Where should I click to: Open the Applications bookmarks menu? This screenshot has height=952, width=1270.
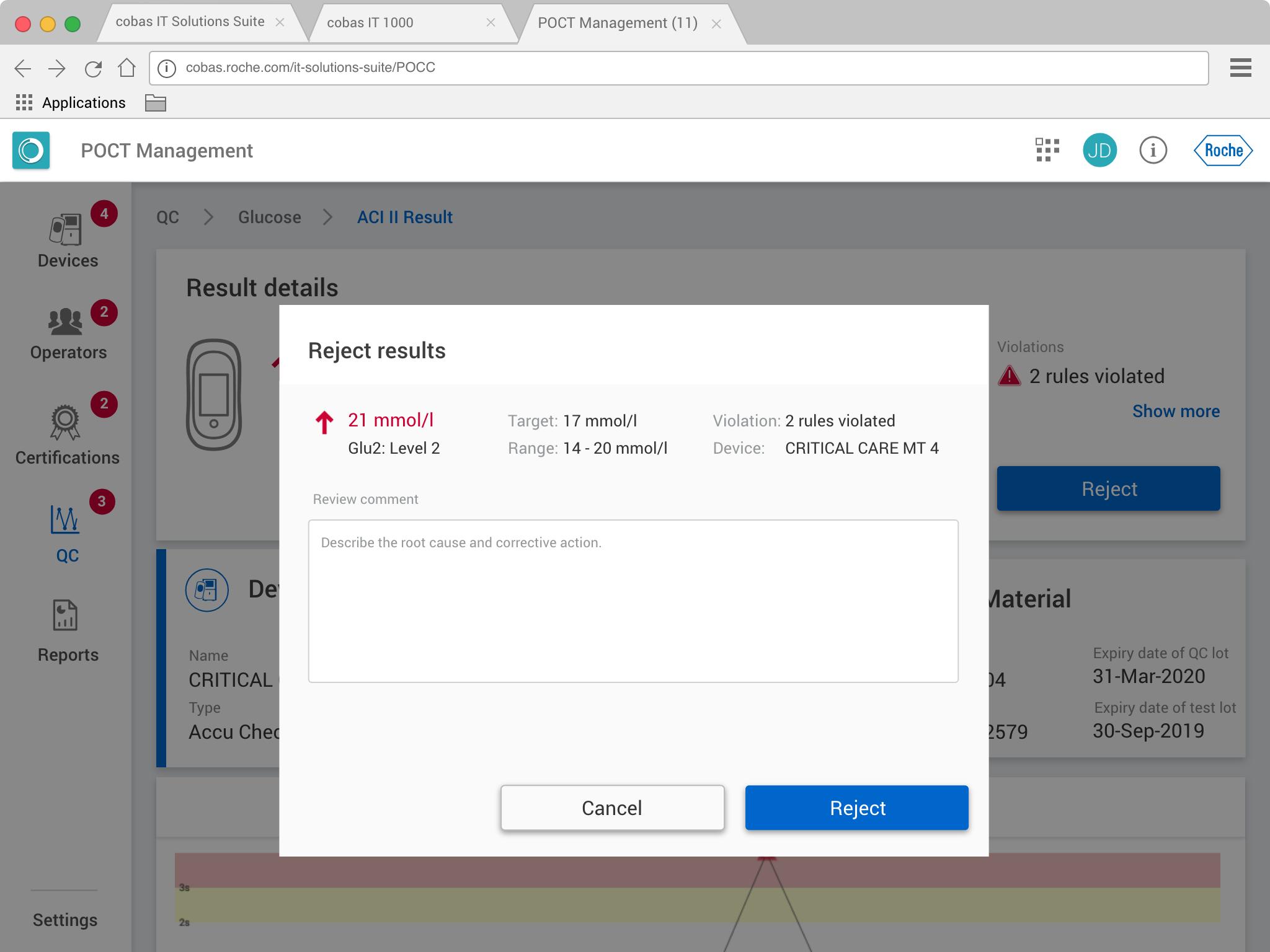click(x=70, y=103)
